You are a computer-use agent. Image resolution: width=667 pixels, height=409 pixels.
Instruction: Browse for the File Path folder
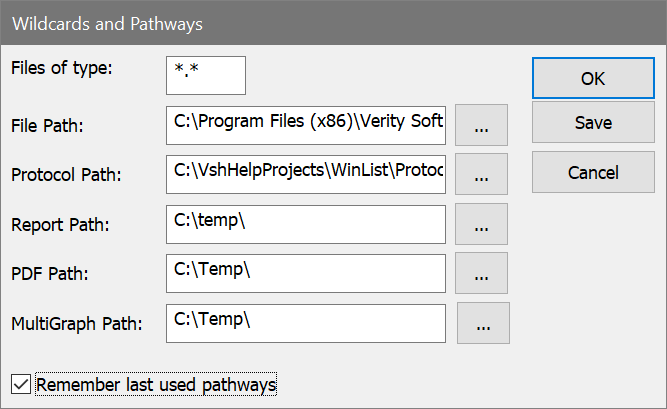point(481,127)
